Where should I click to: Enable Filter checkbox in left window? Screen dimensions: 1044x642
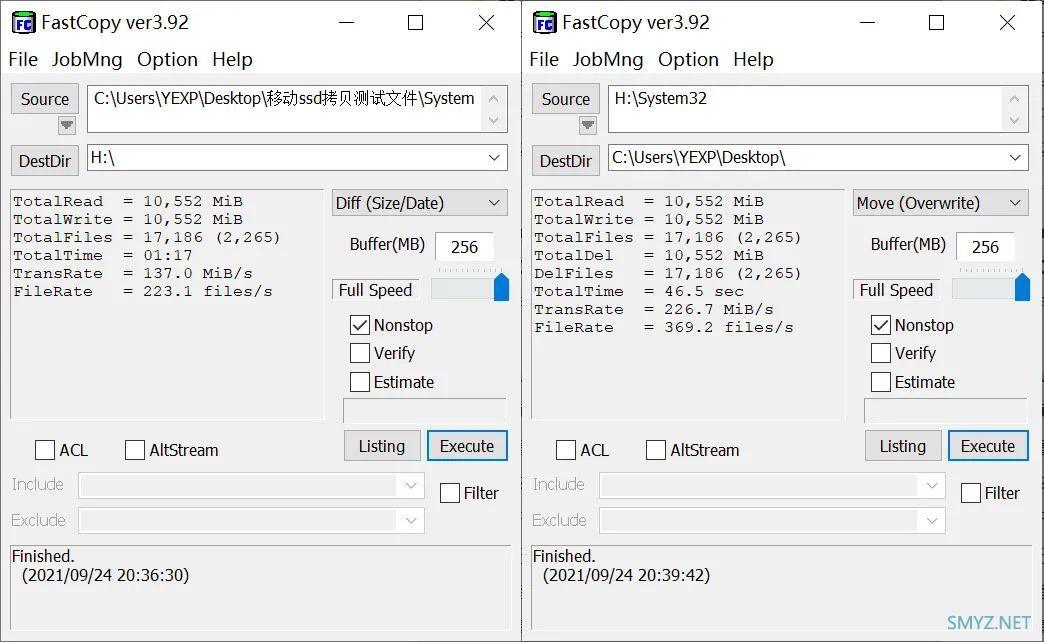pos(449,493)
